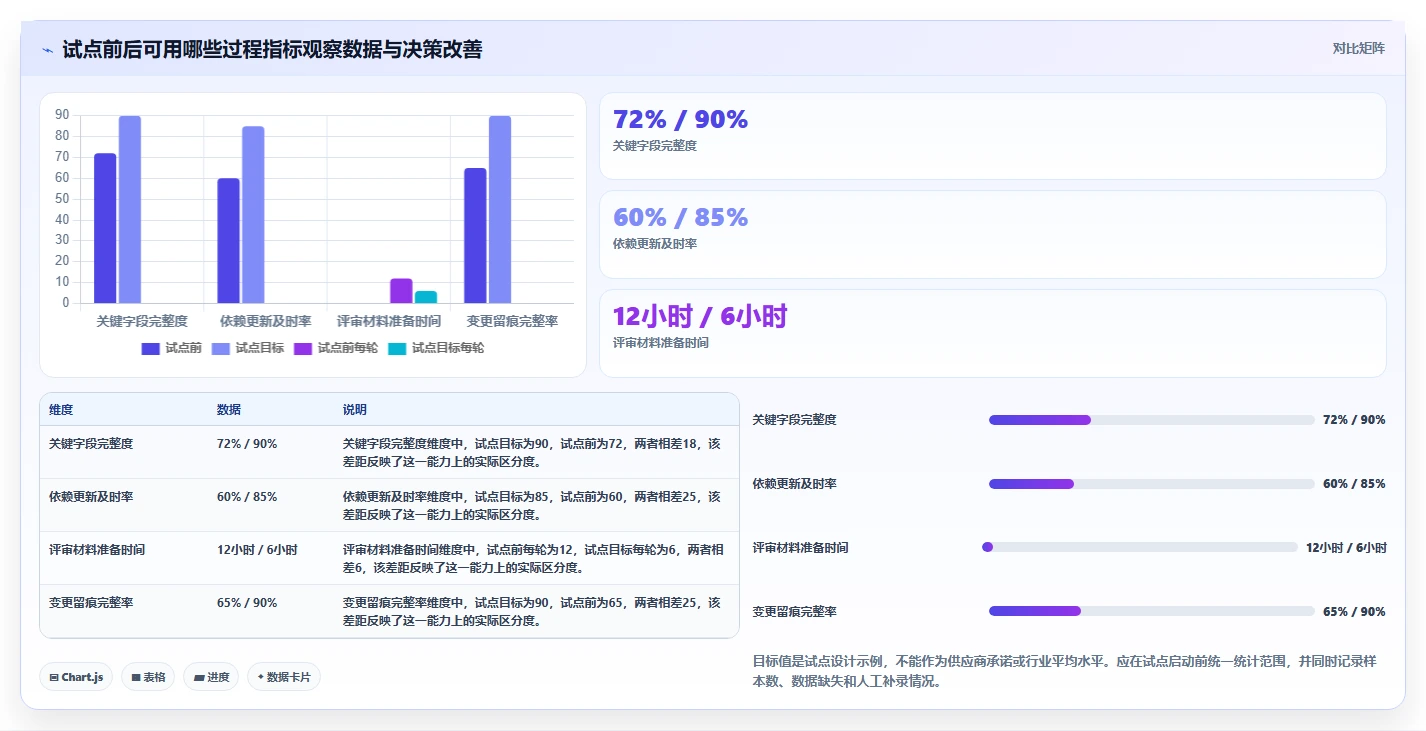This screenshot has width=1426, height=731.
Task: Click the 关键字段完整度 progress bar
Action: click(1151, 420)
